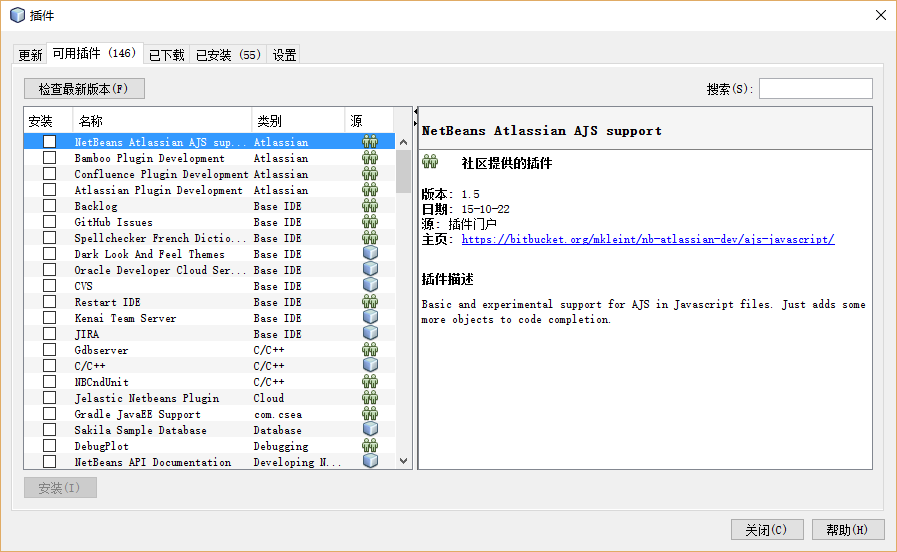Screen dimensions: 897x552
Task: Click scrollbar down arrow in plugin list
Action: tap(404, 461)
